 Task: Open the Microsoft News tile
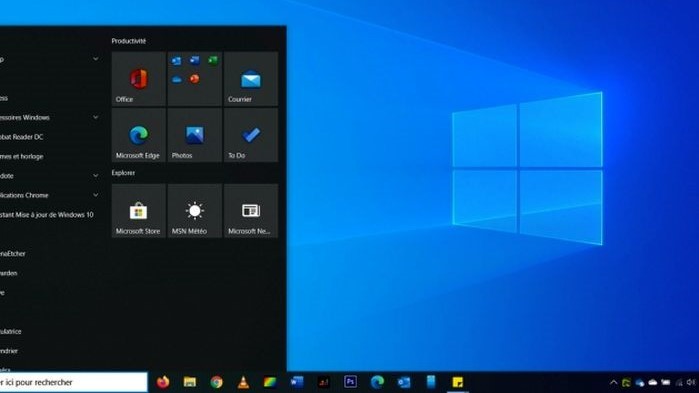point(251,211)
